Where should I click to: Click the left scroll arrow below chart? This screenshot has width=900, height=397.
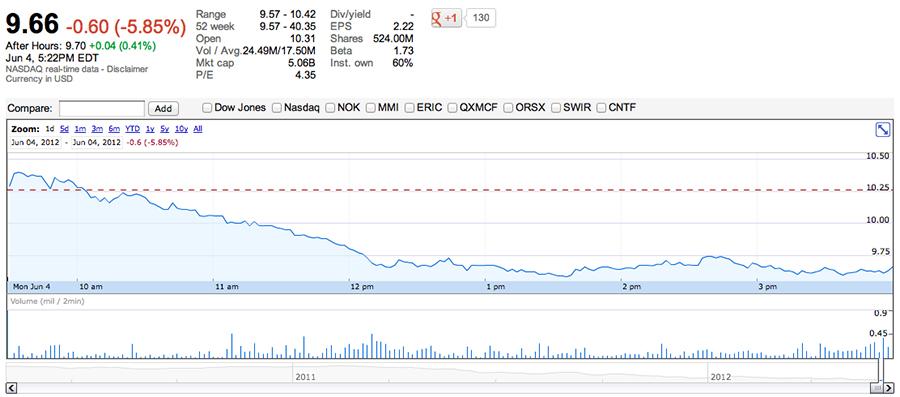(11, 388)
